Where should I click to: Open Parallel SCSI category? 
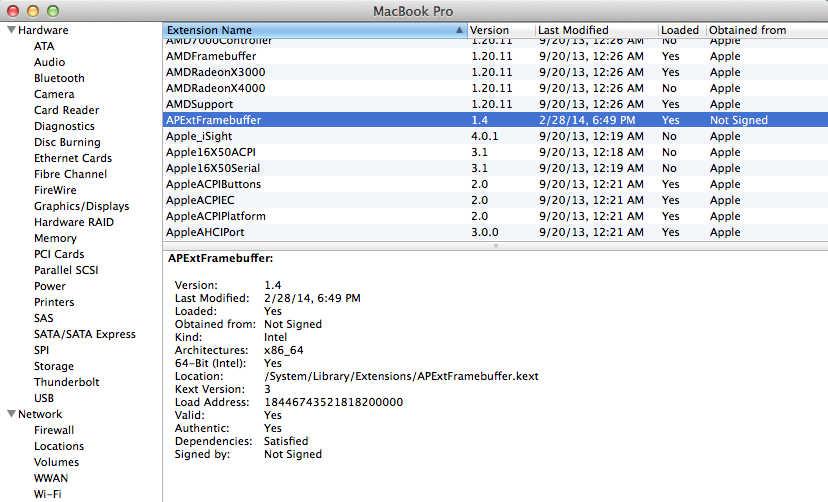66,270
